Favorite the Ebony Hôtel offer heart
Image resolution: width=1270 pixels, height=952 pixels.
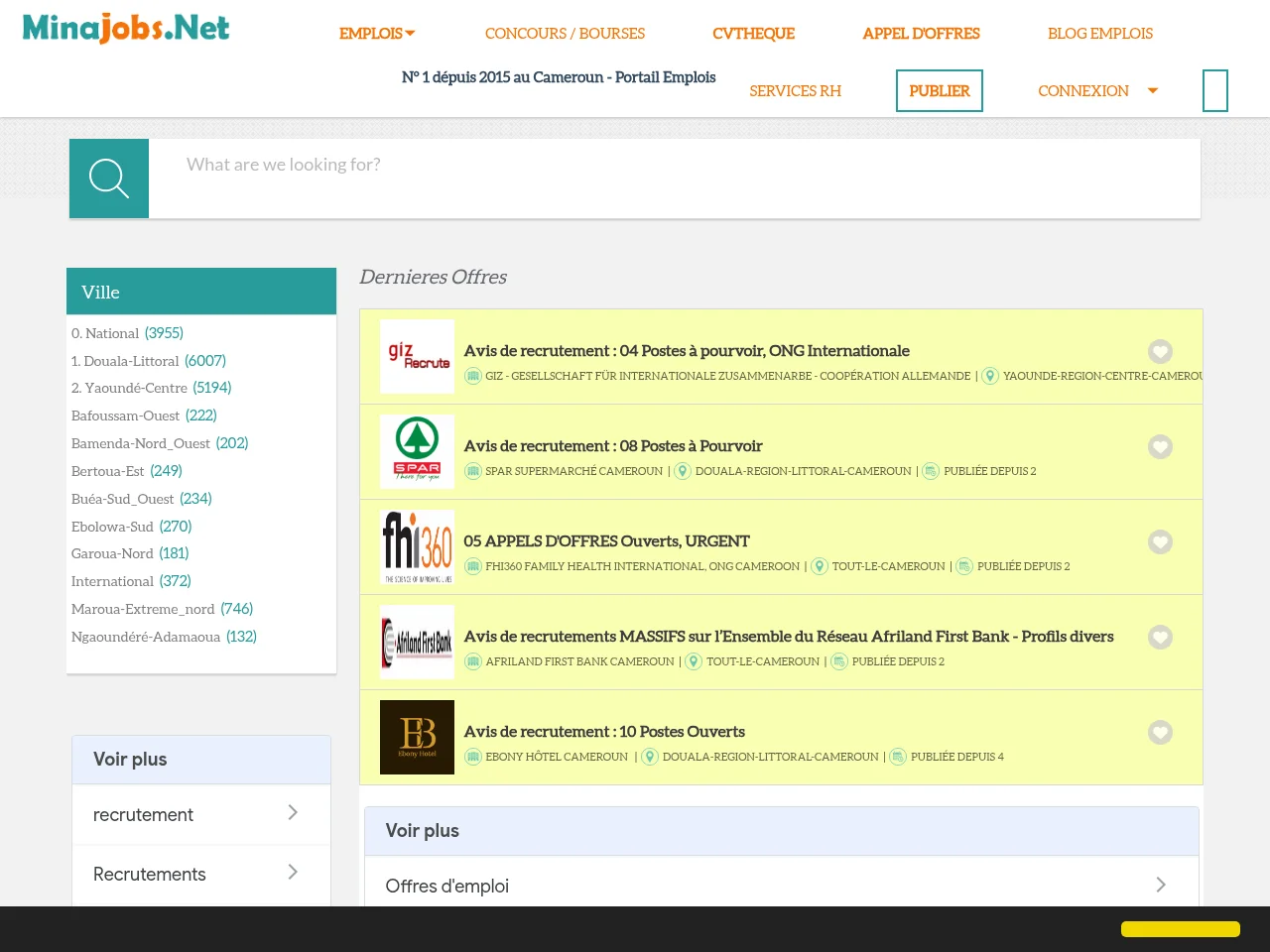[1160, 732]
